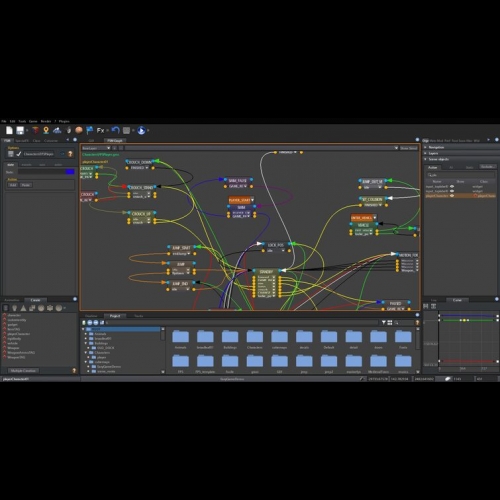This screenshot has width=500, height=500.
Task: Open the layer dropdown at the top of the FSM graph
Action: point(96,148)
